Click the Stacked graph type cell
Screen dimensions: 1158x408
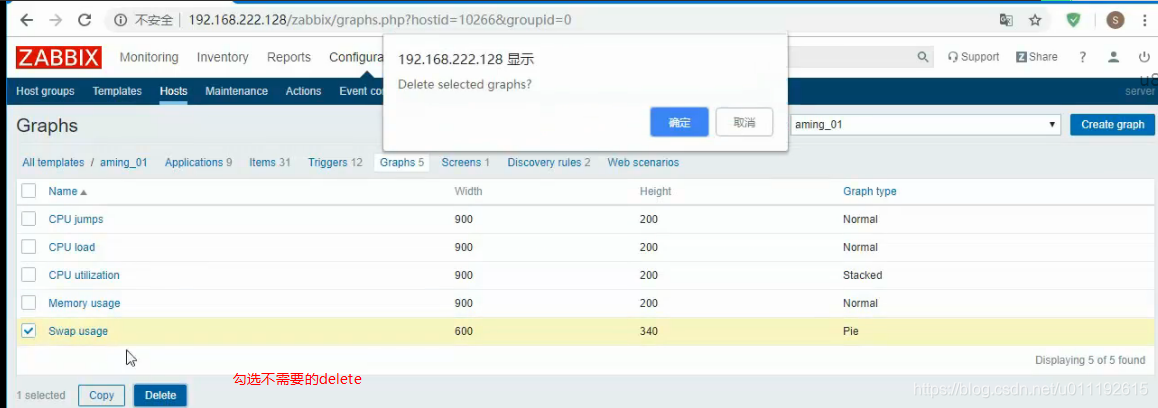click(x=863, y=276)
